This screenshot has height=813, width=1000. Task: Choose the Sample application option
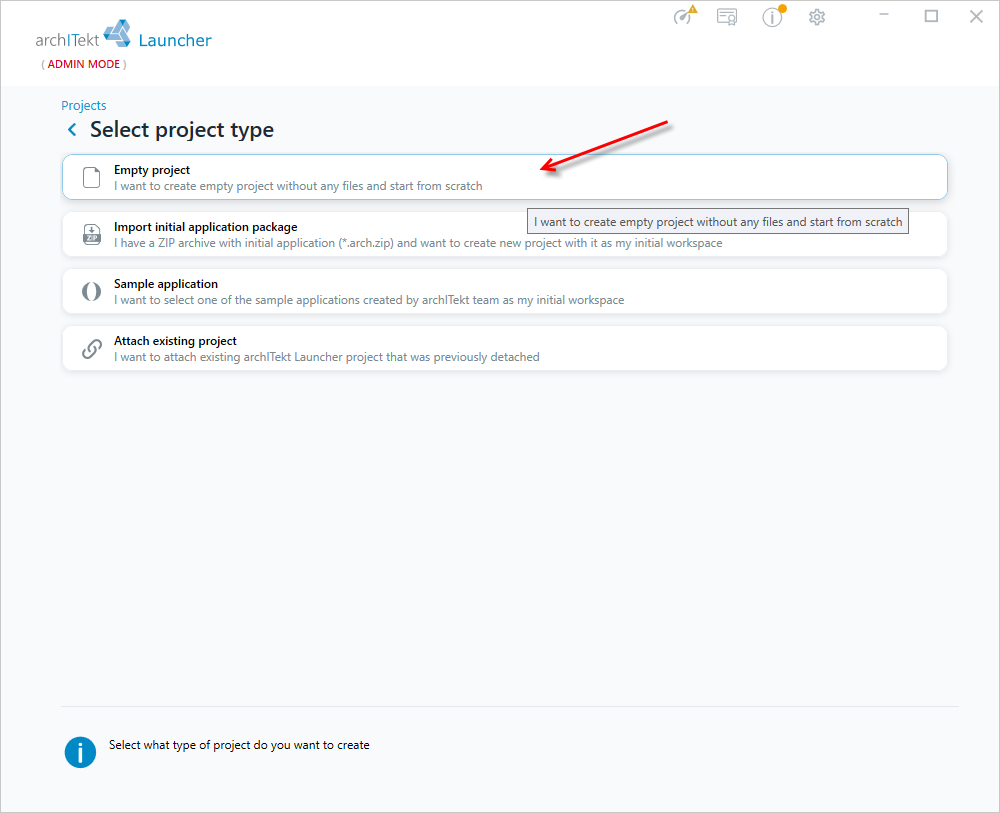click(504, 291)
